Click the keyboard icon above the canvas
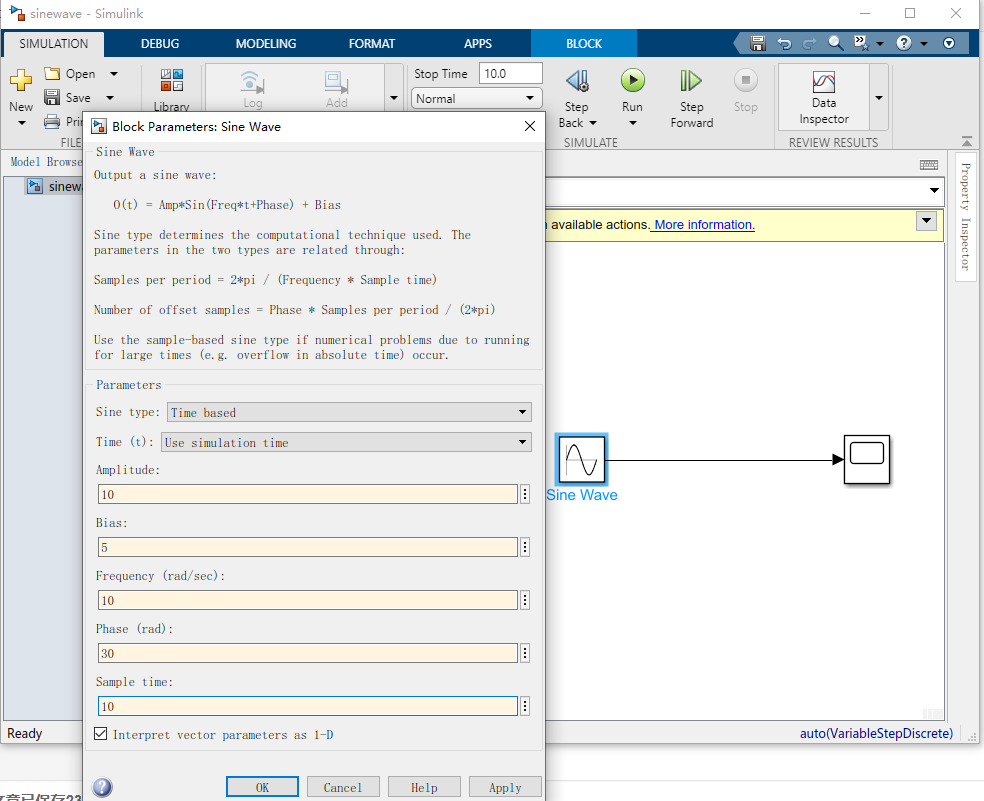The image size is (984, 801). click(x=929, y=165)
